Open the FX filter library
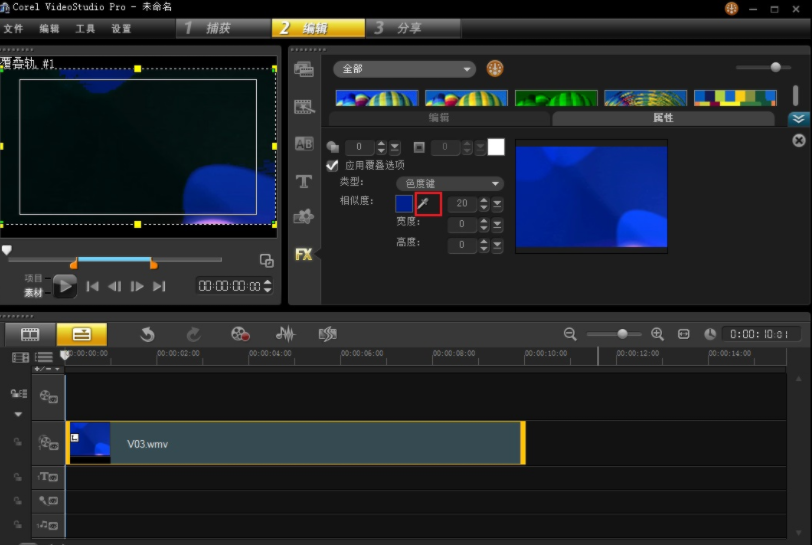 pyautogui.click(x=303, y=254)
